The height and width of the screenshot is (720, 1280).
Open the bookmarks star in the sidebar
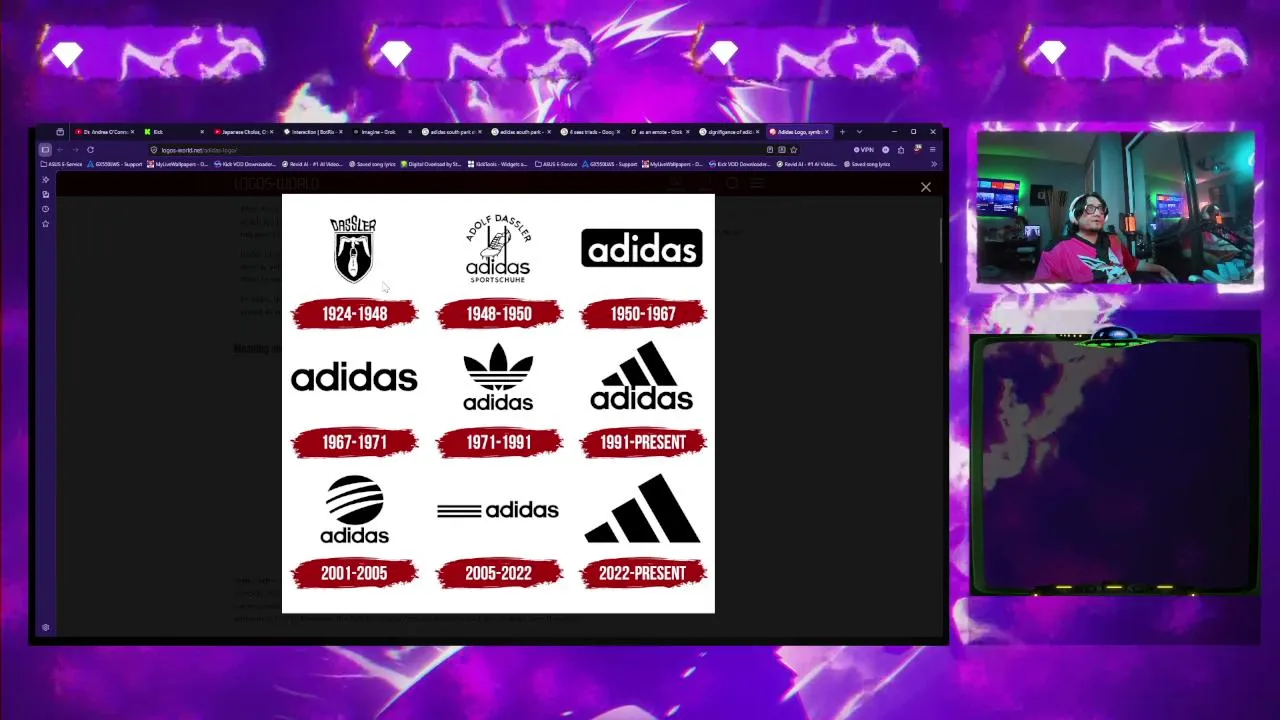(x=45, y=224)
